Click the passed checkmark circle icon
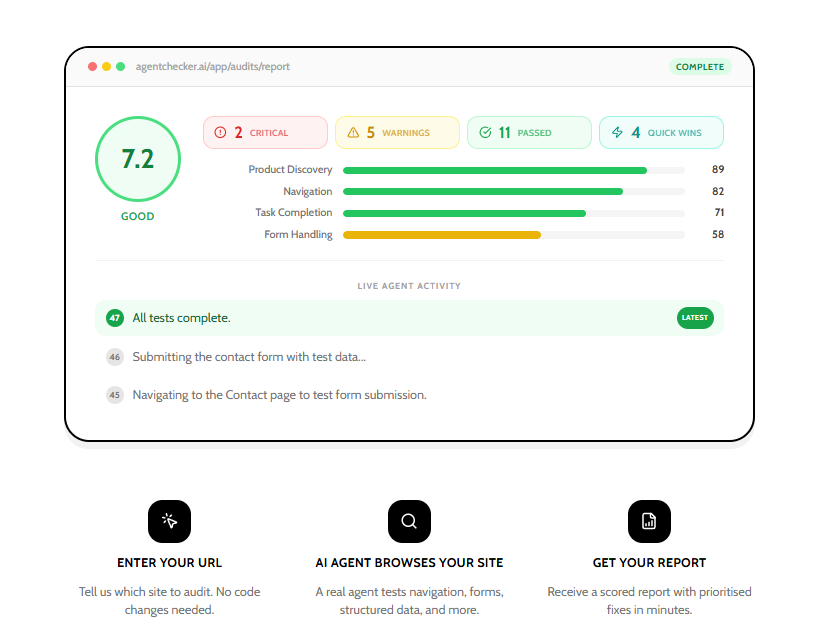 coord(485,132)
